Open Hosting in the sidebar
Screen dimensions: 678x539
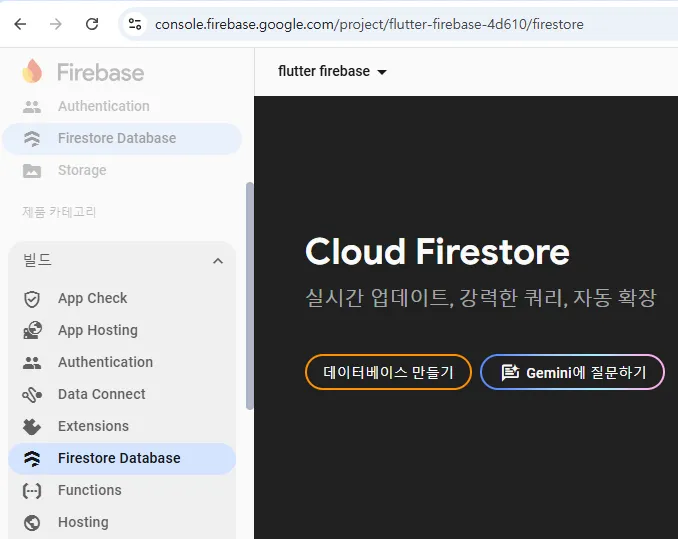tap(83, 522)
